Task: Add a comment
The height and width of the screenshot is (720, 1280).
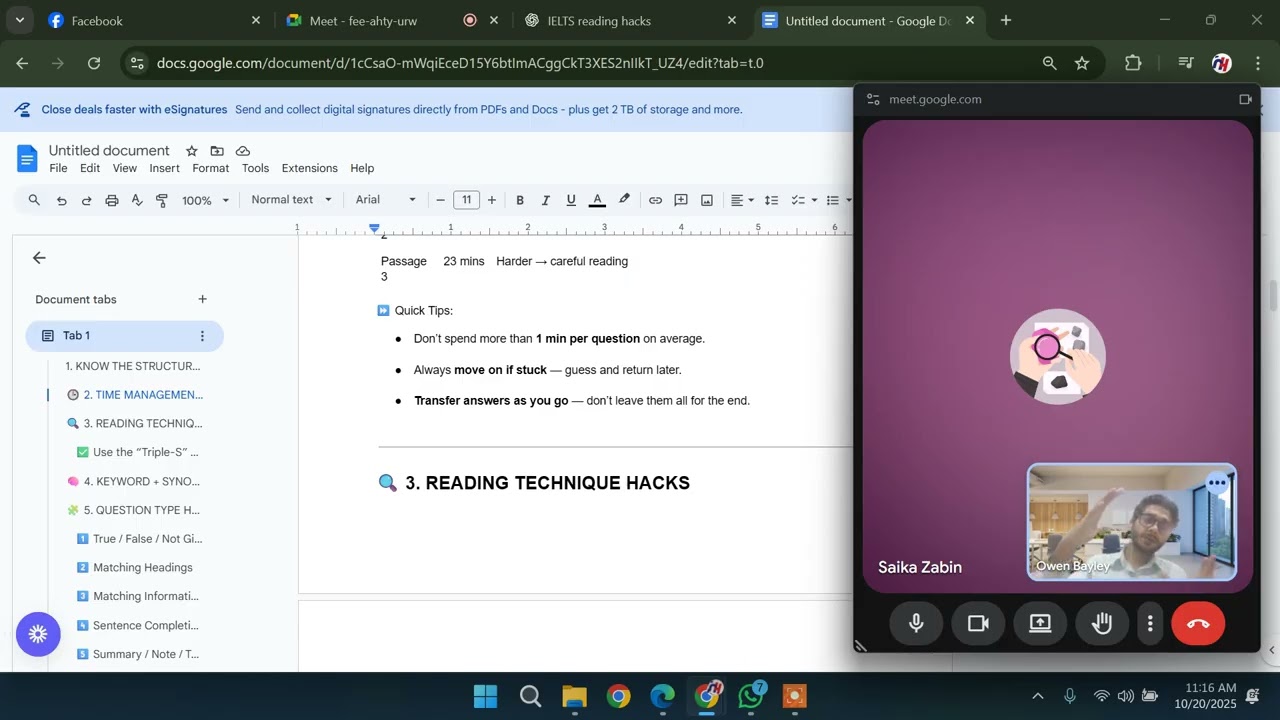Action: pos(681,200)
